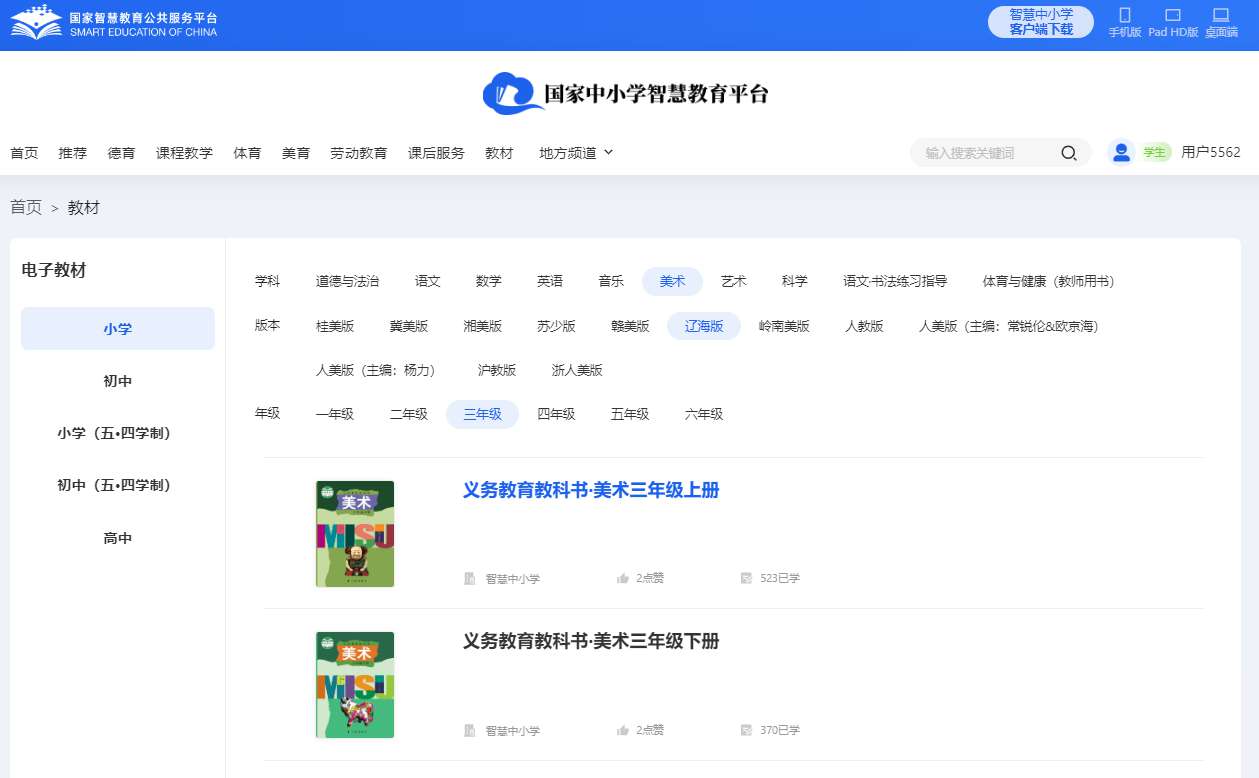Open the mobile version (手机版) icon
Screen dimensions: 1259x778
click(x=1124, y=15)
